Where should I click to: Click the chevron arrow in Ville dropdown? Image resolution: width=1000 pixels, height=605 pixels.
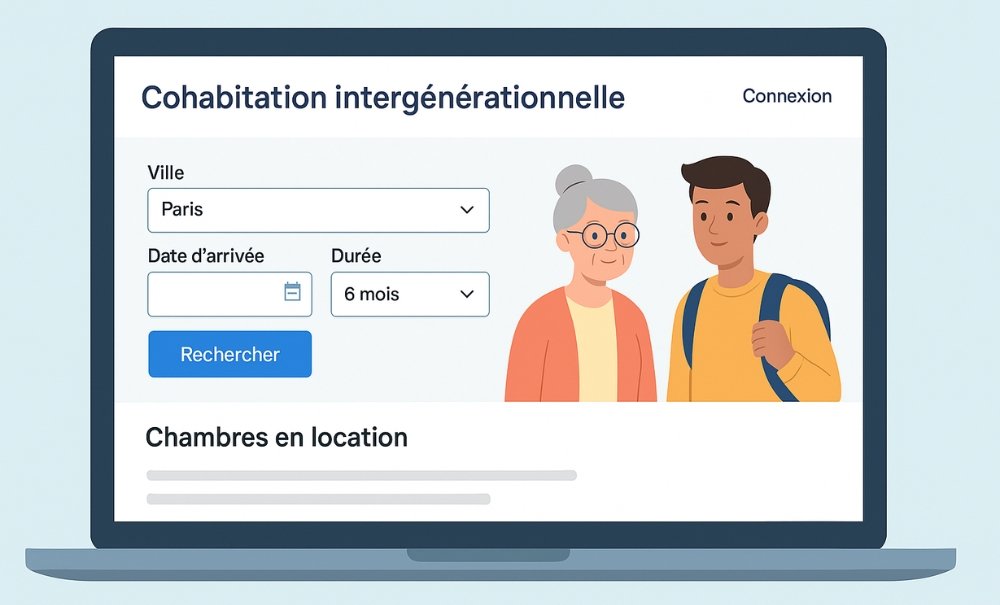[466, 210]
